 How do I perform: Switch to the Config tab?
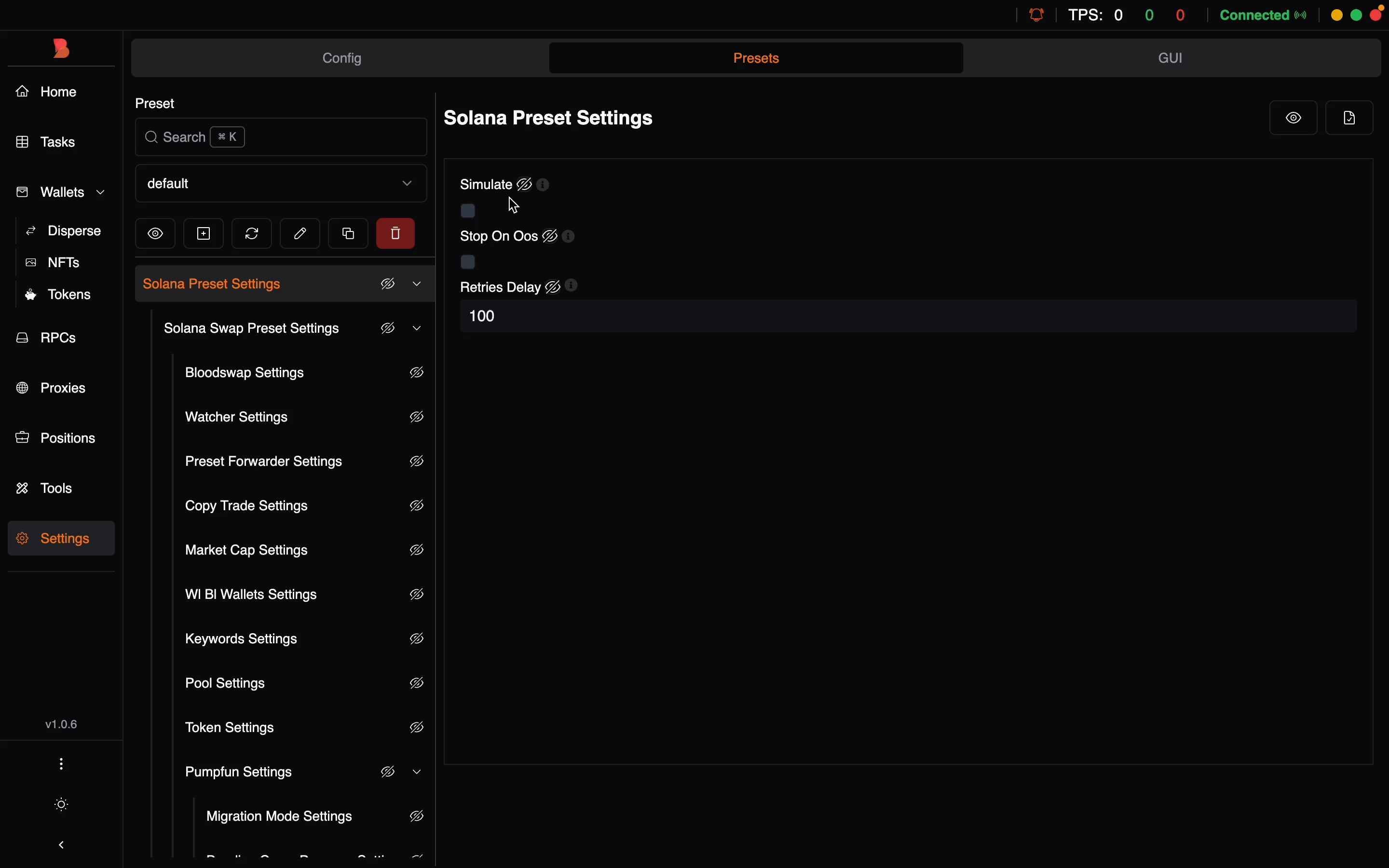(x=341, y=58)
